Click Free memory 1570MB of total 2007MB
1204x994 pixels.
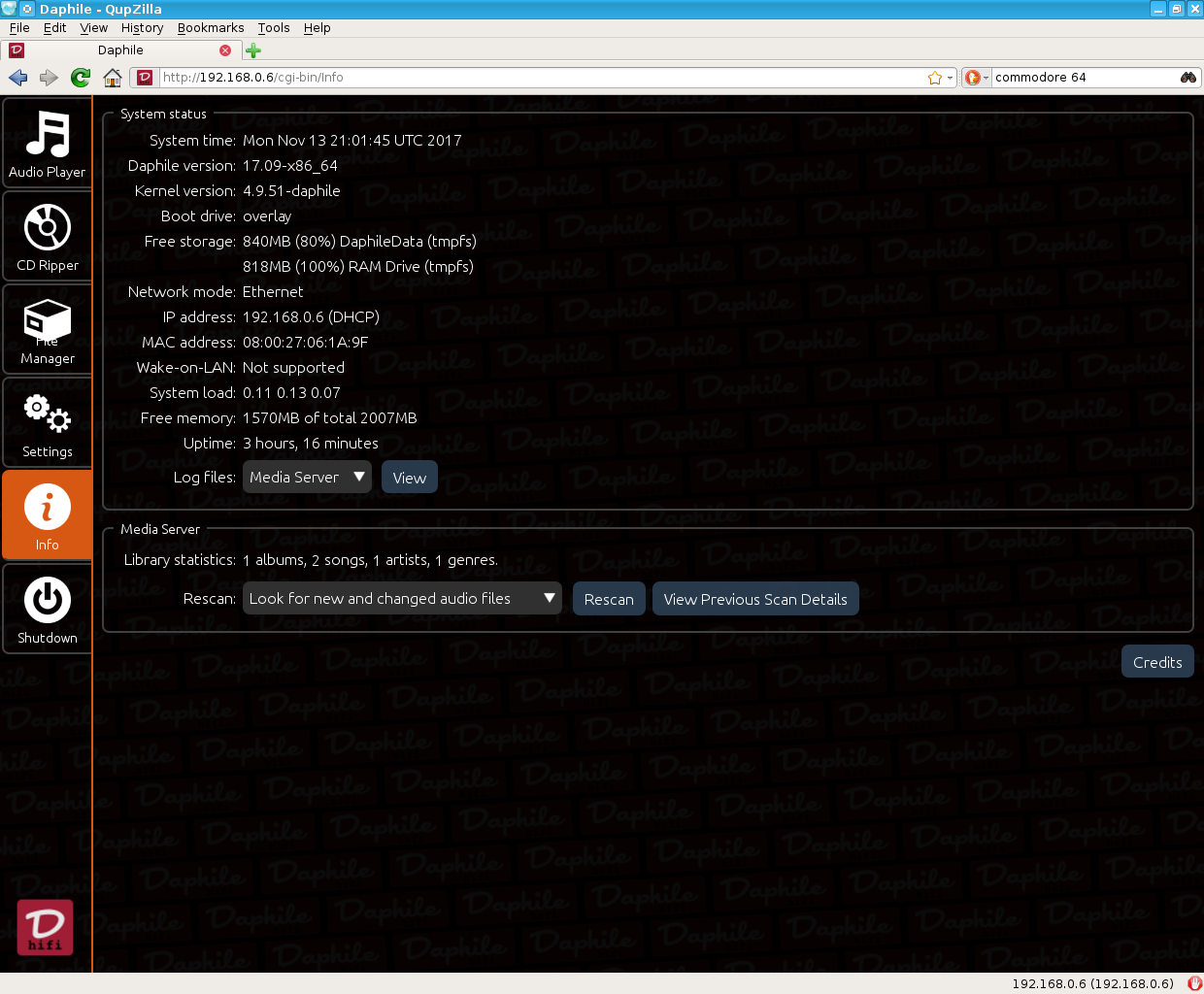click(x=330, y=417)
